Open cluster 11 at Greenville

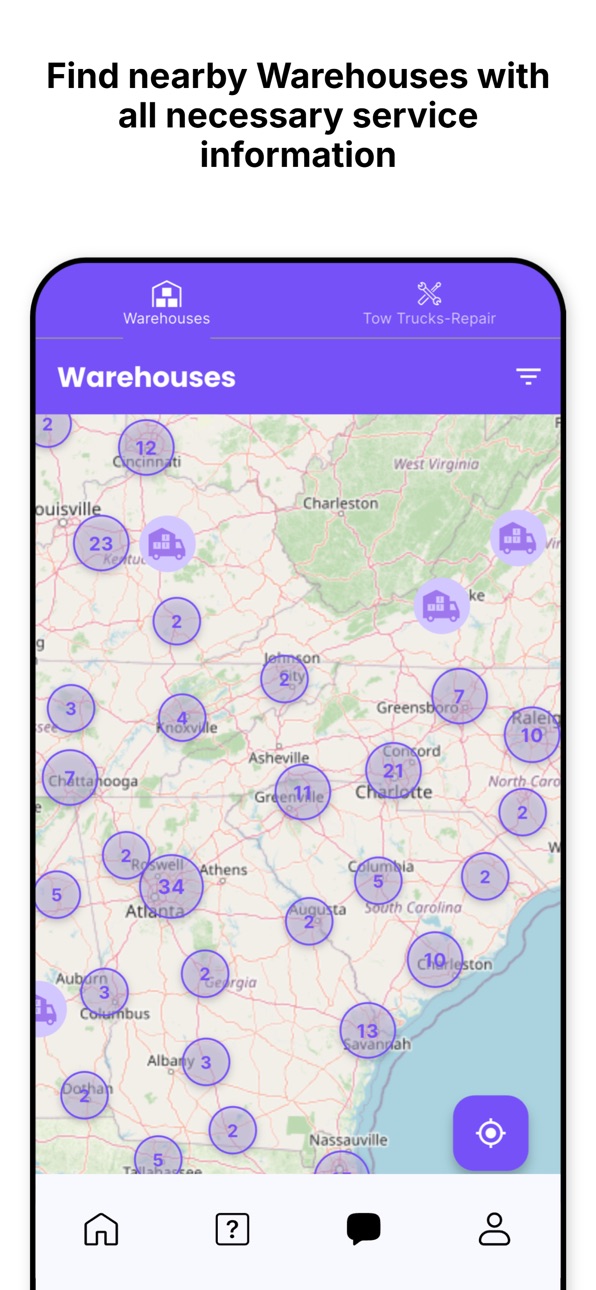click(302, 792)
